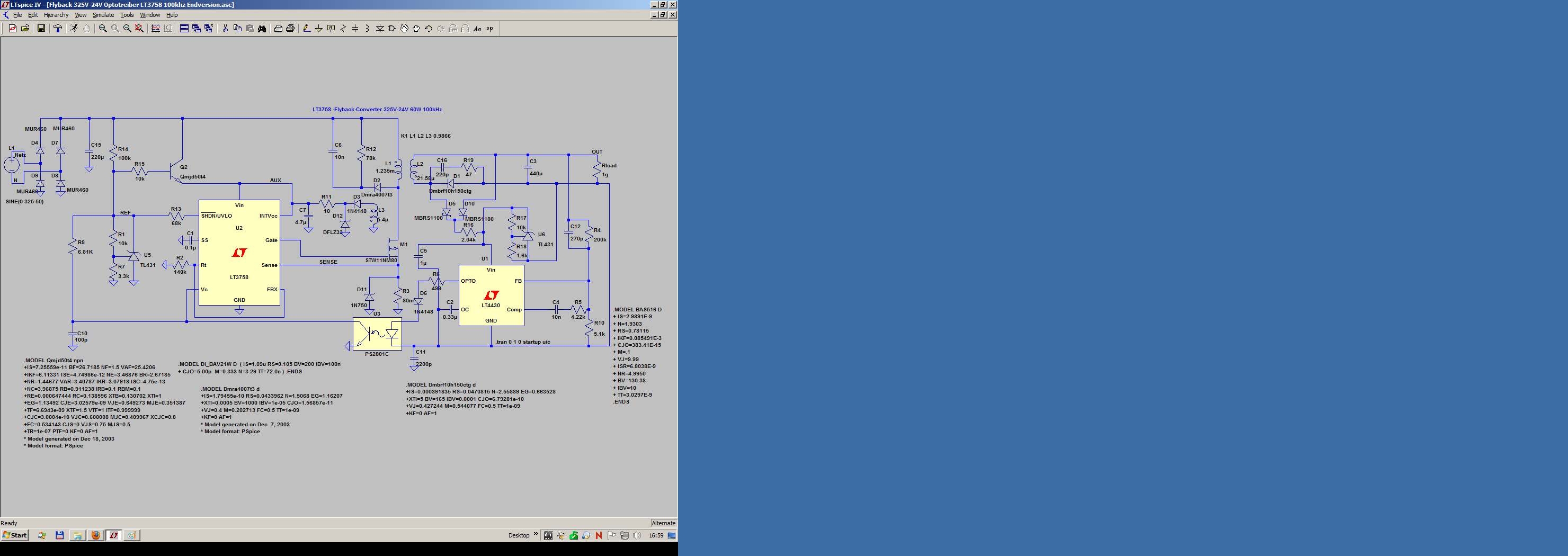Add a text comment with the Aa tool

[477, 29]
